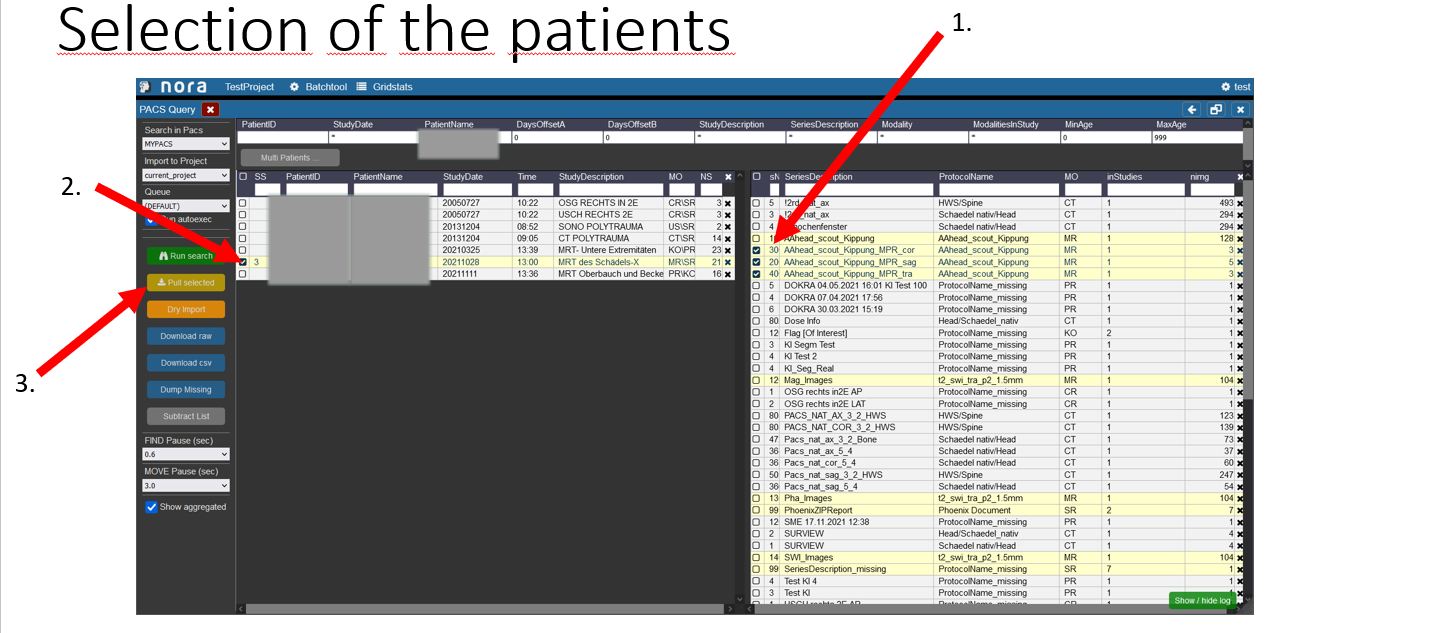Check the Mag_Images series checkbox
This screenshot has width=1439, height=633.
coord(756,380)
